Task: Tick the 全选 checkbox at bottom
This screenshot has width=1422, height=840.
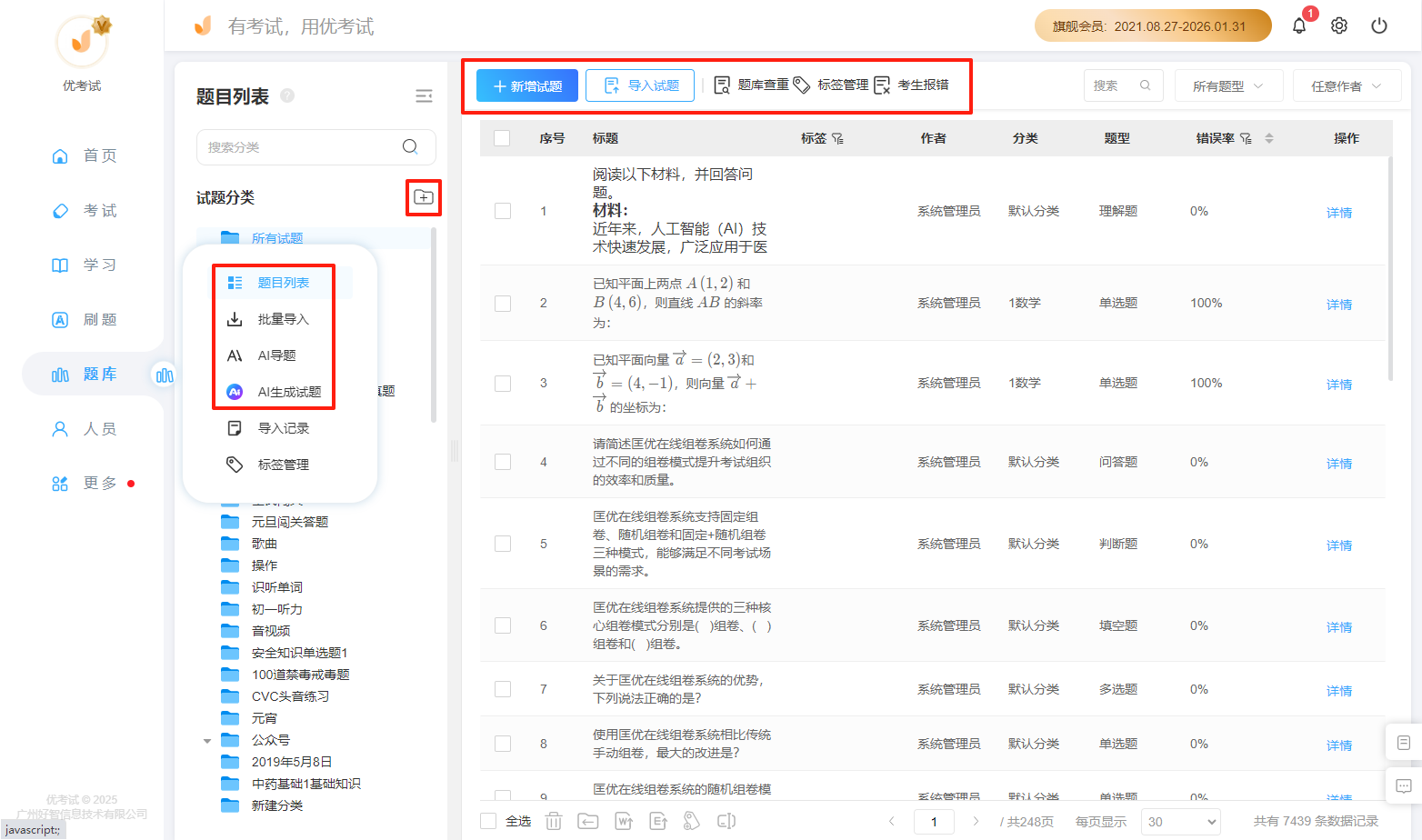Action: coord(488,821)
